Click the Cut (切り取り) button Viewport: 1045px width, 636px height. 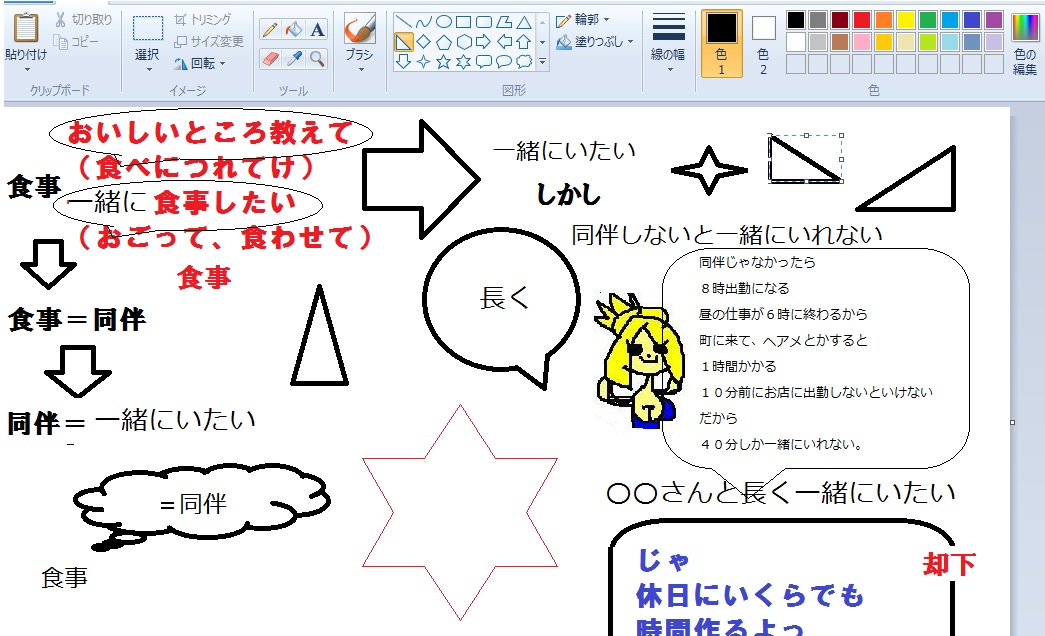point(83,19)
